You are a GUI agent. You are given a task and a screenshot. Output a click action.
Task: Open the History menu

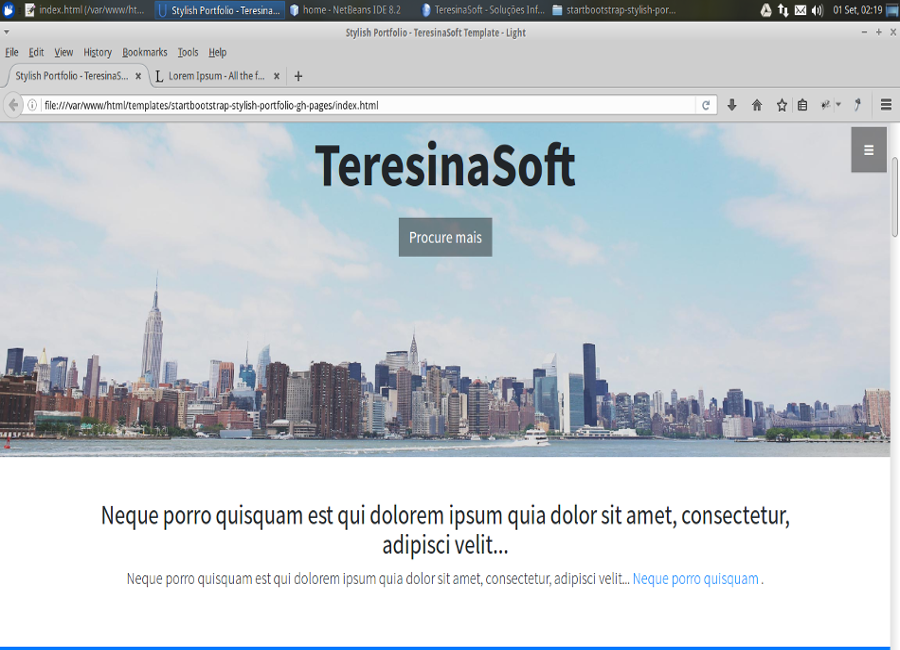(97, 52)
